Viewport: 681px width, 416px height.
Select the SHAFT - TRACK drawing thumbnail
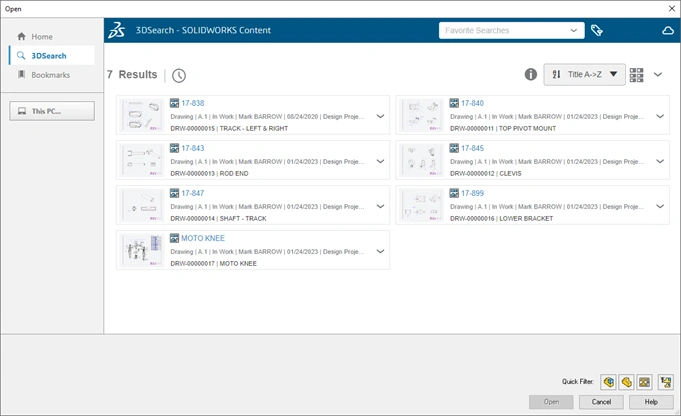(x=141, y=205)
